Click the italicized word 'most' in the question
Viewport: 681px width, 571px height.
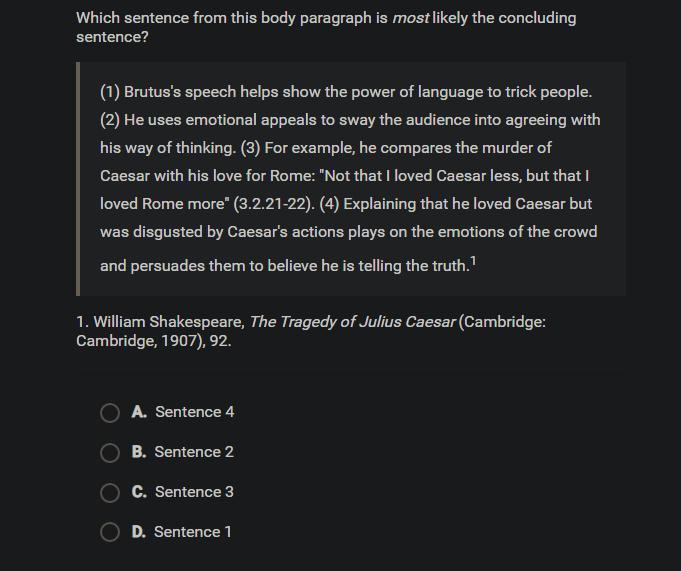coord(410,18)
